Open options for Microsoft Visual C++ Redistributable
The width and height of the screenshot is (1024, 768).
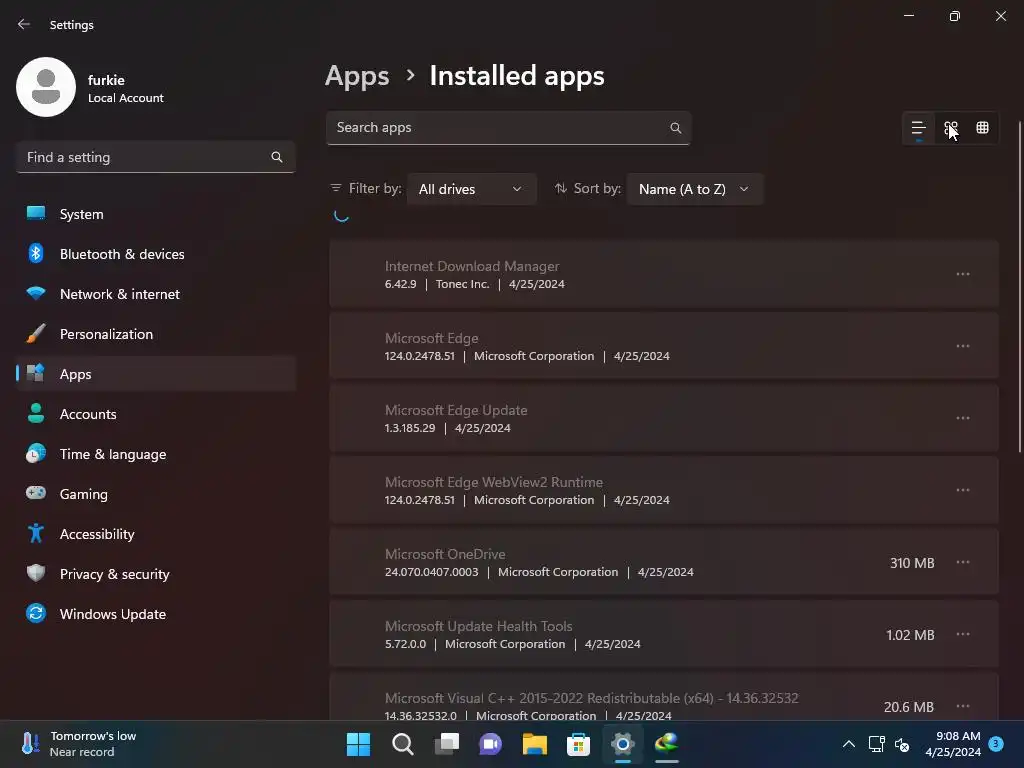(963, 706)
